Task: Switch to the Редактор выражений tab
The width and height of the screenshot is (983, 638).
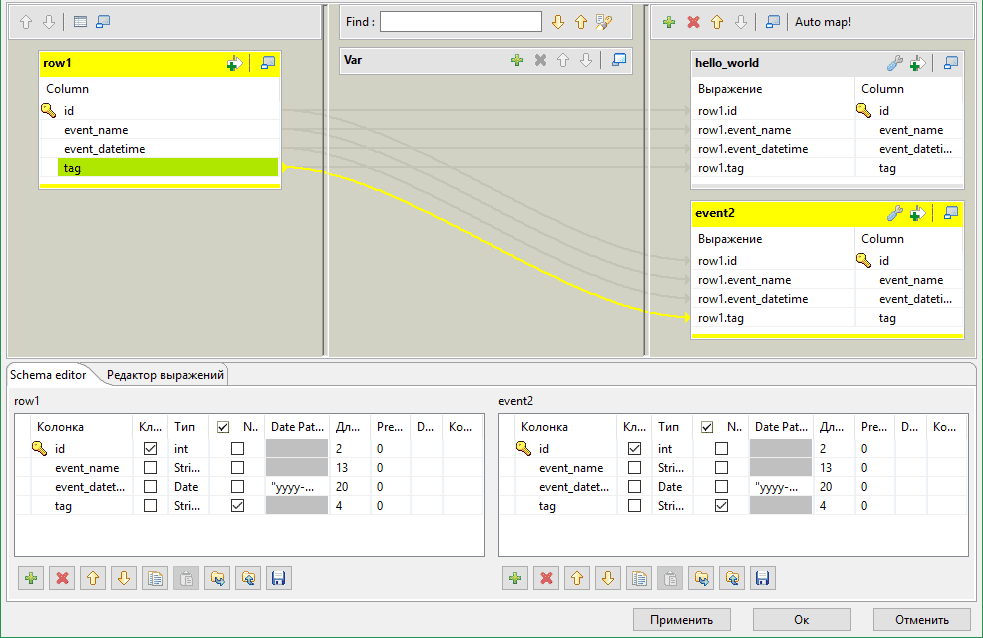Action: point(166,375)
